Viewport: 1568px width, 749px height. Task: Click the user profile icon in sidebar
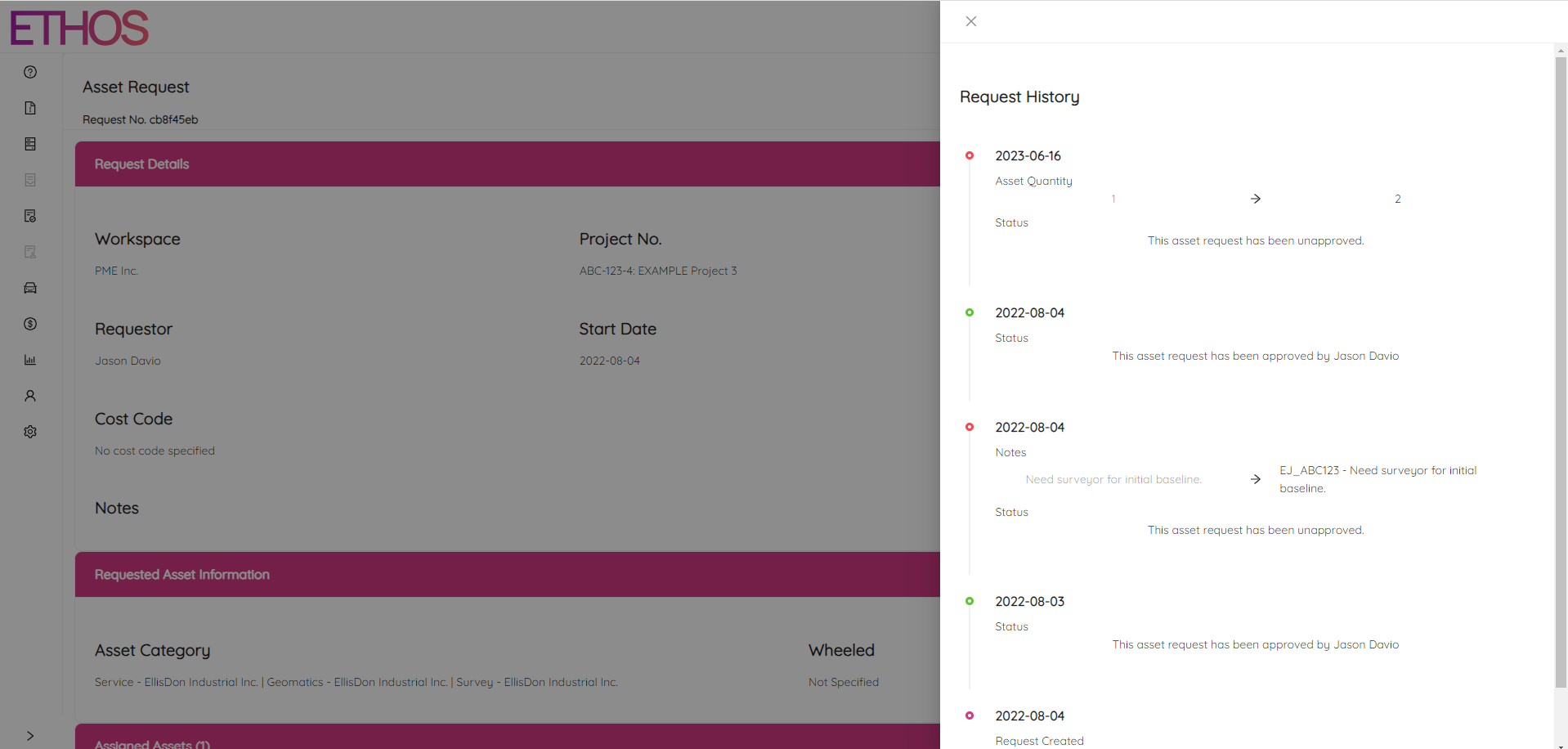[30, 395]
